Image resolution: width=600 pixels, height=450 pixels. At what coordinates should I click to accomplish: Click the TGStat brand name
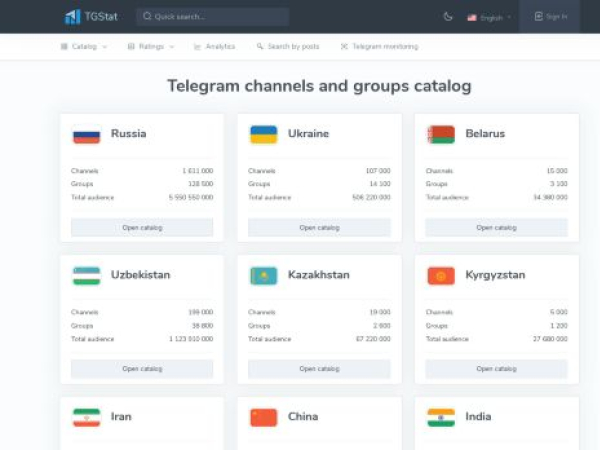[101, 16]
